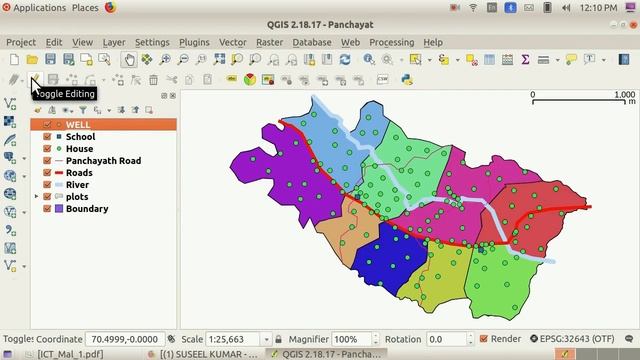Image resolution: width=640 pixels, height=360 pixels.
Task: Click the Cut Features scissors icon
Action: tap(172, 80)
